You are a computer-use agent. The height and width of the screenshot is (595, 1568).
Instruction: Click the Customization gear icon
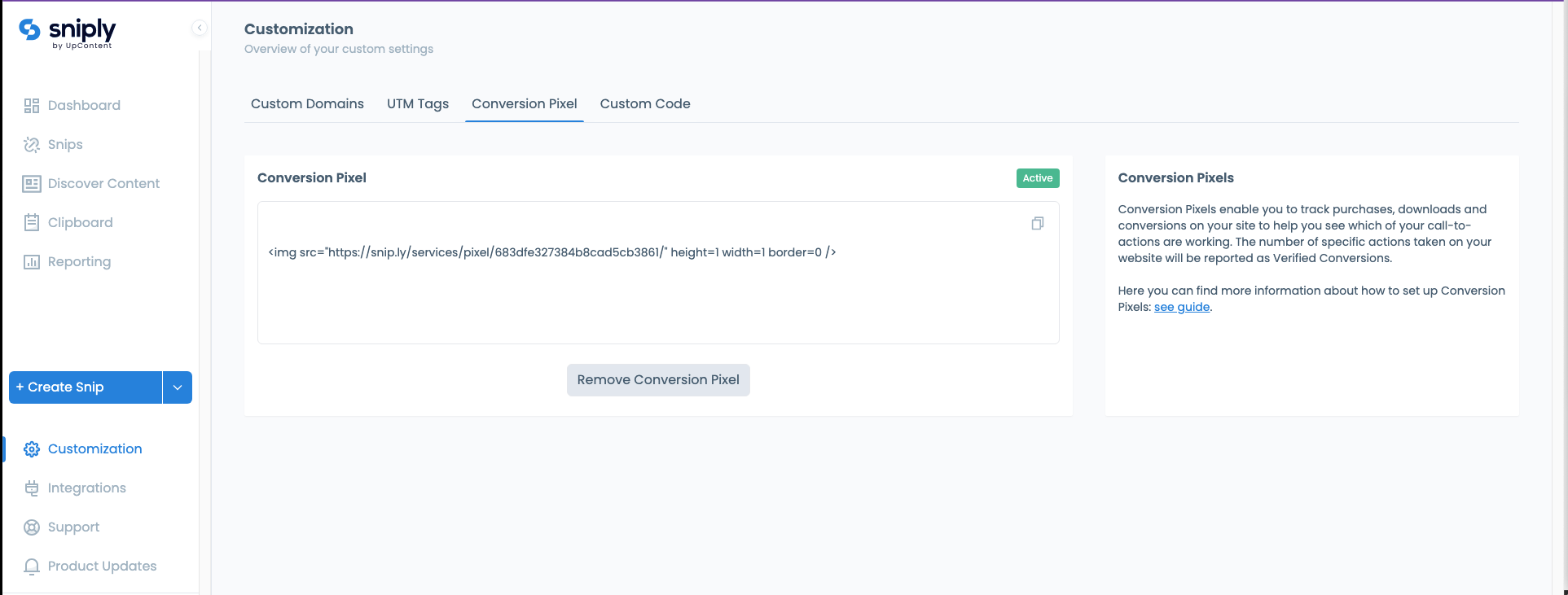tap(32, 449)
